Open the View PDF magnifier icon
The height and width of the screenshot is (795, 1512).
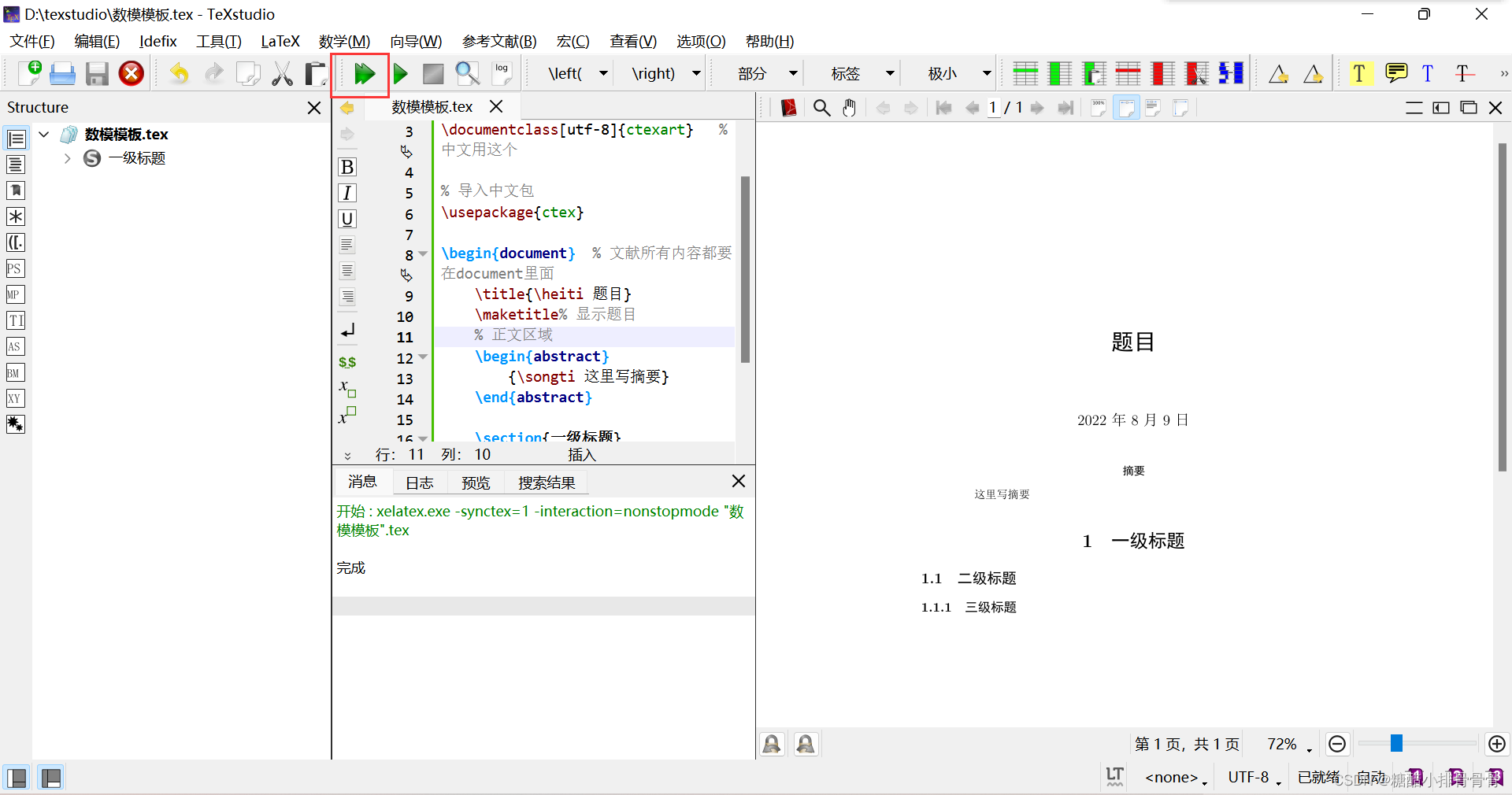pyautogui.click(x=468, y=73)
